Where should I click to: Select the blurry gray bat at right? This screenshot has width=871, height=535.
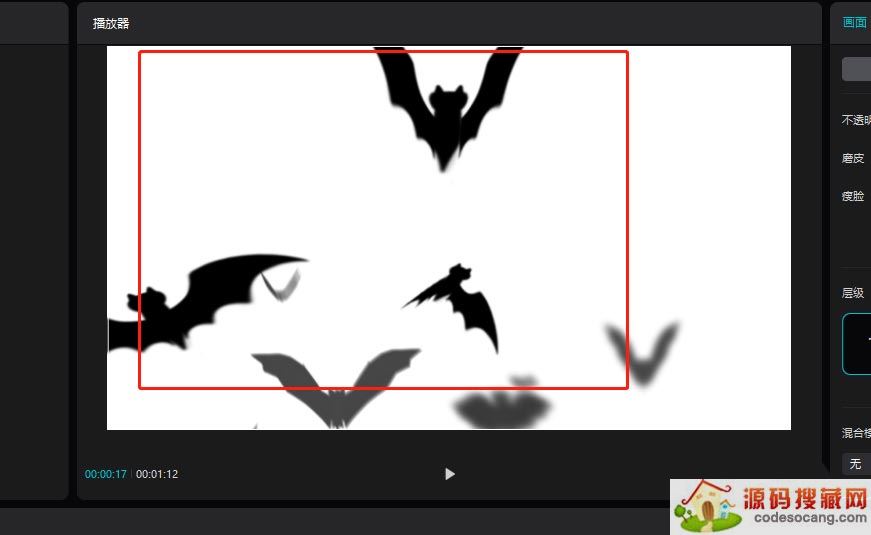(643, 352)
